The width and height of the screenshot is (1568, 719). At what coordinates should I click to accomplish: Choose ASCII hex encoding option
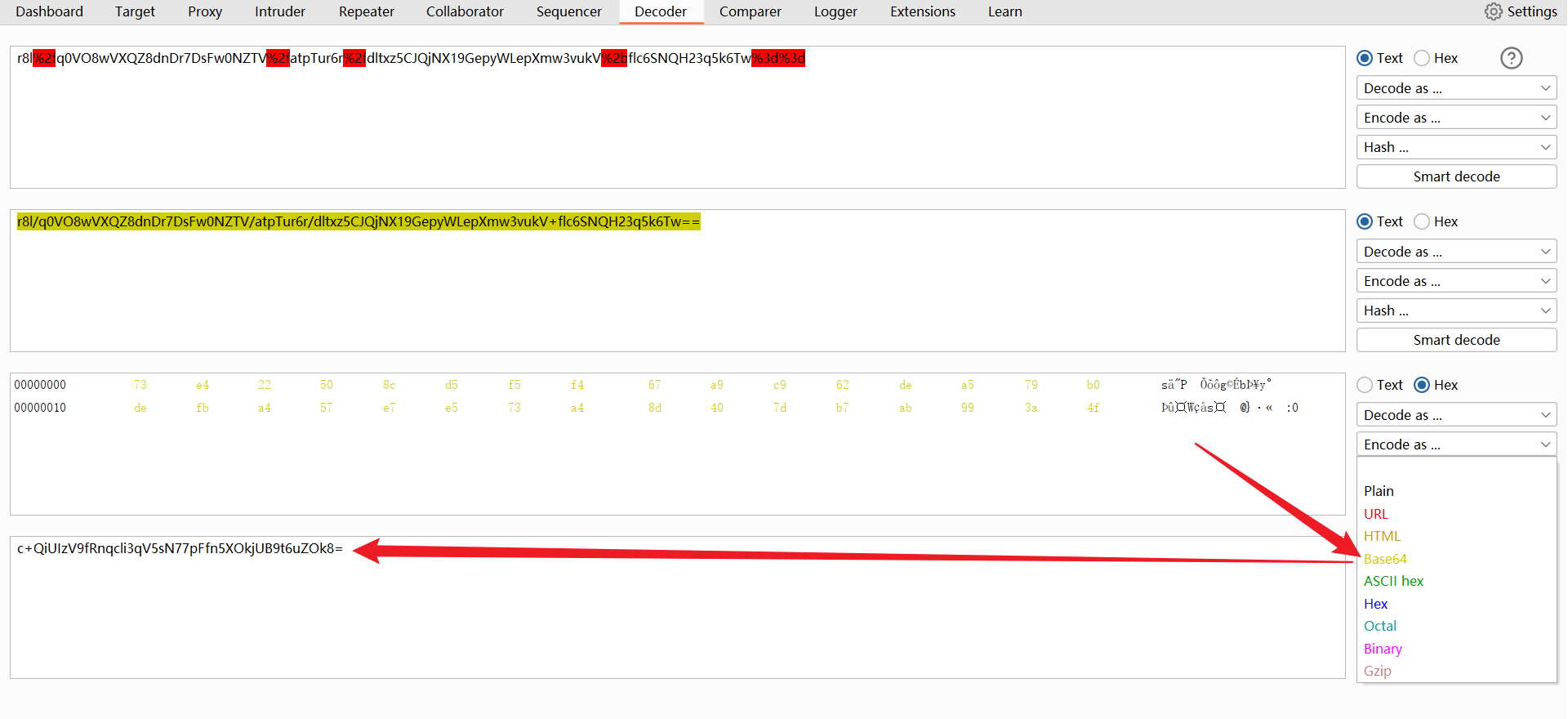pos(1393,581)
